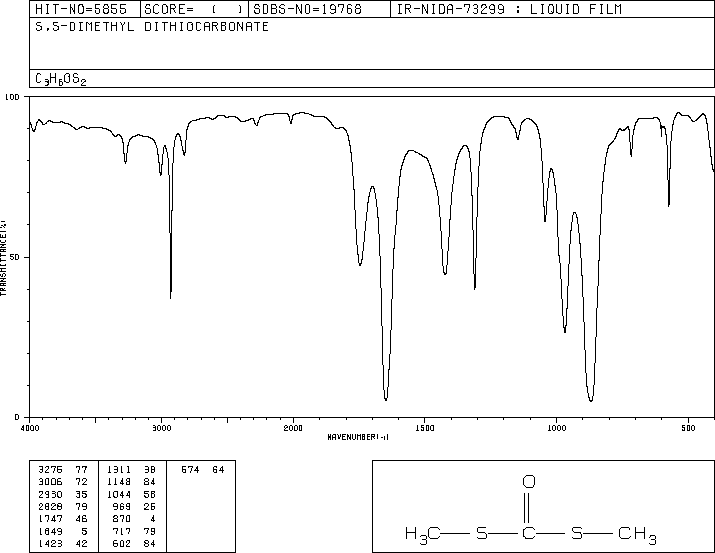Click the C=O double bond in structure
715x553 pixels.
pos(529,507)
